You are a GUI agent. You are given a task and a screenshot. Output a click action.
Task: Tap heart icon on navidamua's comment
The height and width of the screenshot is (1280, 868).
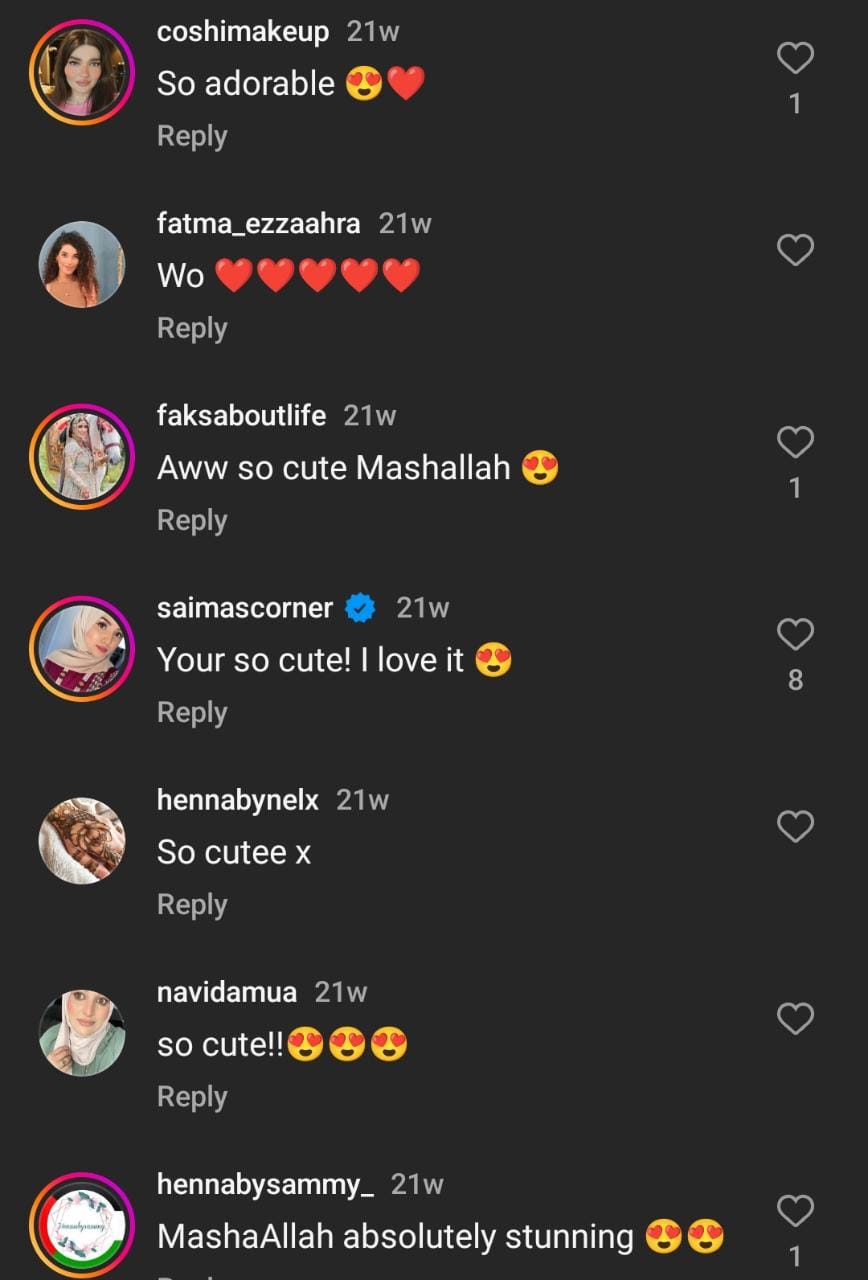point(795,1018)
